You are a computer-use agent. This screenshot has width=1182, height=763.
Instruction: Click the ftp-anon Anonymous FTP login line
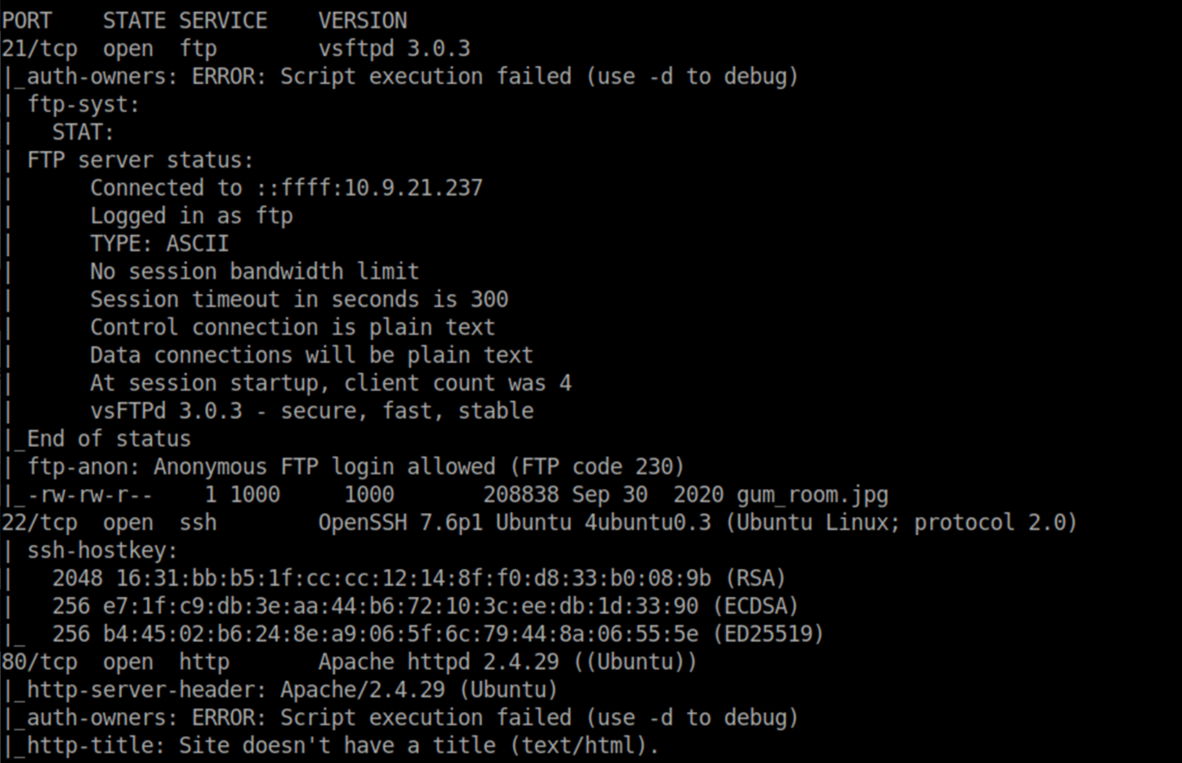click(x=356, y=467)
